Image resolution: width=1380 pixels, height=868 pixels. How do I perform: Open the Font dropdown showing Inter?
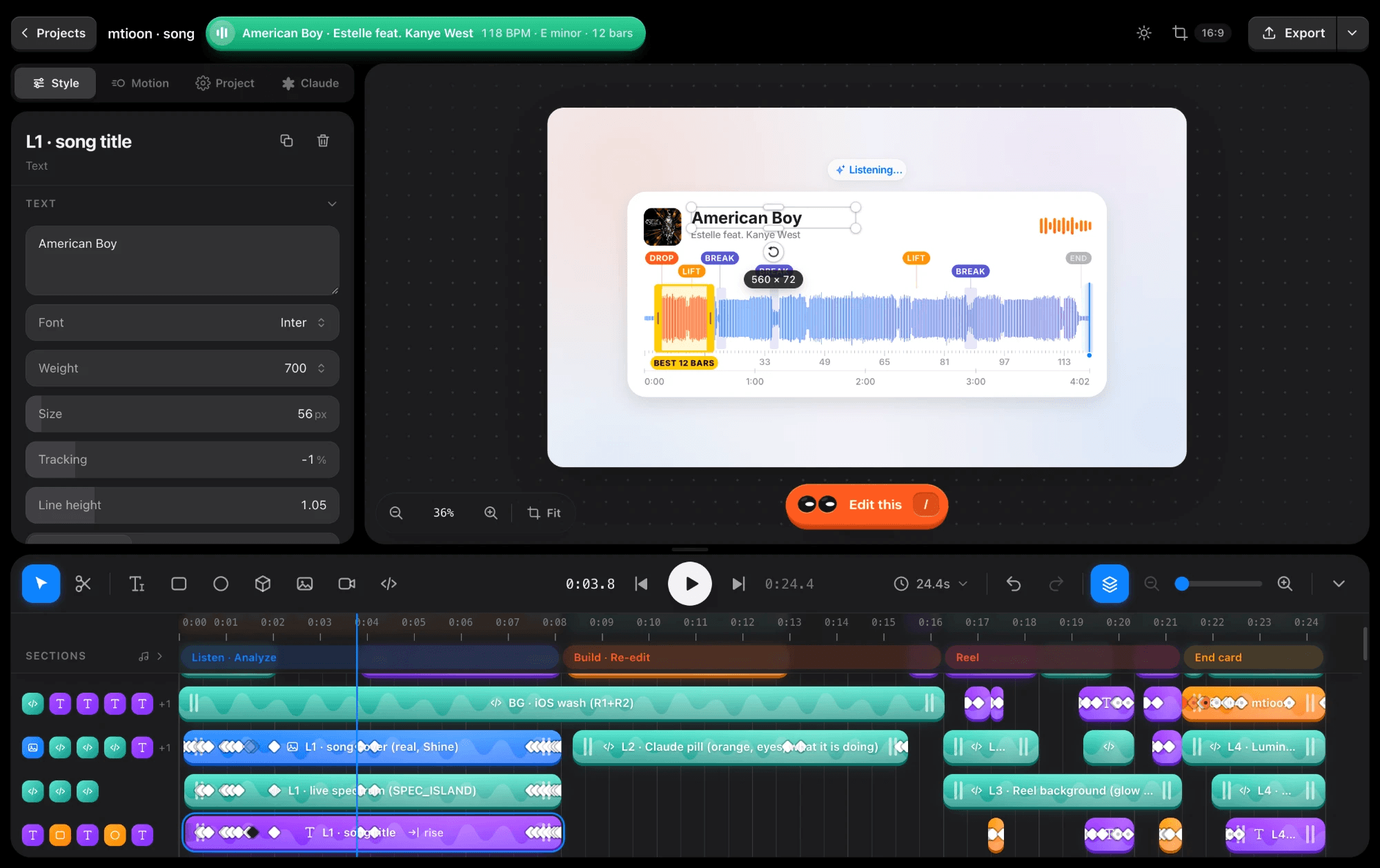pyautogui.click(x=182, y=322)
